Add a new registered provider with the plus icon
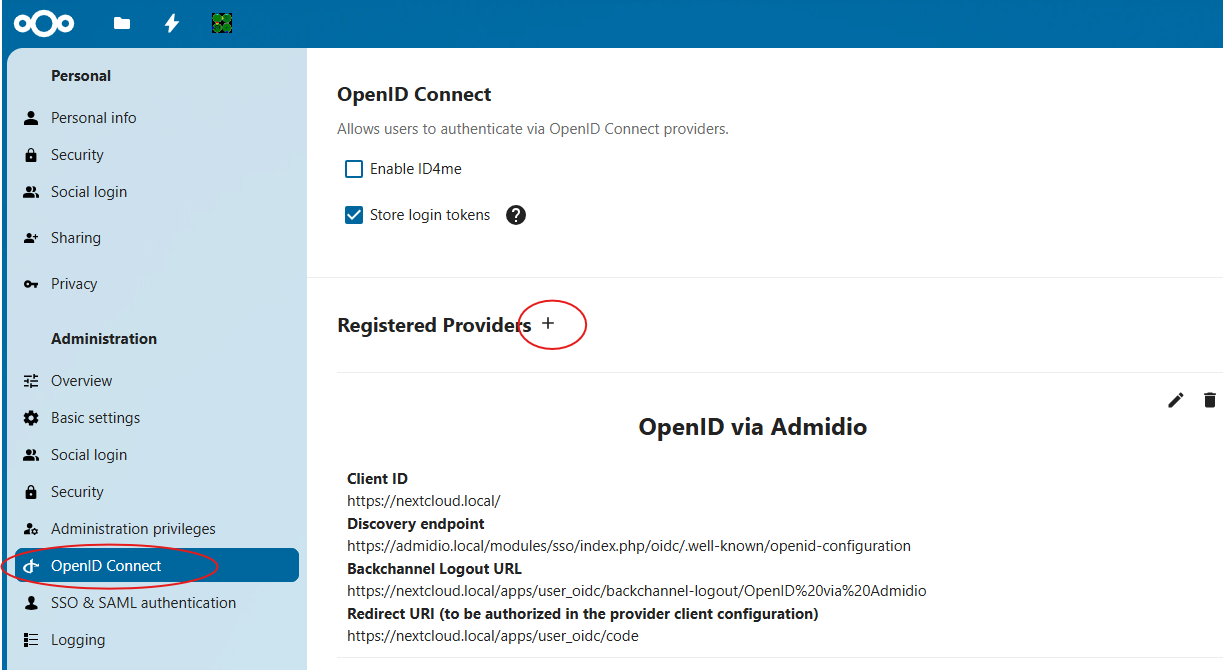Viewport: 1223px width, 670px height. coord(548,324)
